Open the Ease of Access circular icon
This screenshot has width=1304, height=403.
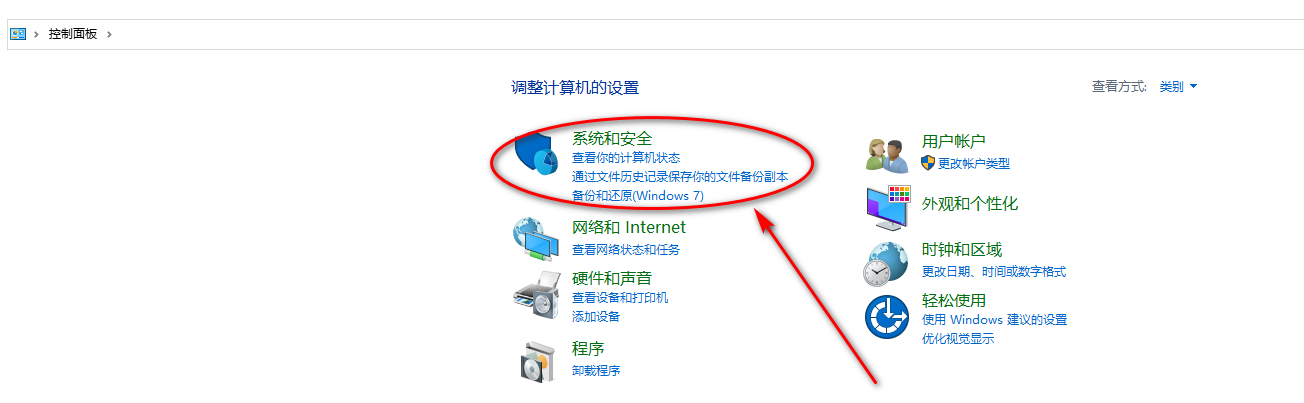pos(887,318)
